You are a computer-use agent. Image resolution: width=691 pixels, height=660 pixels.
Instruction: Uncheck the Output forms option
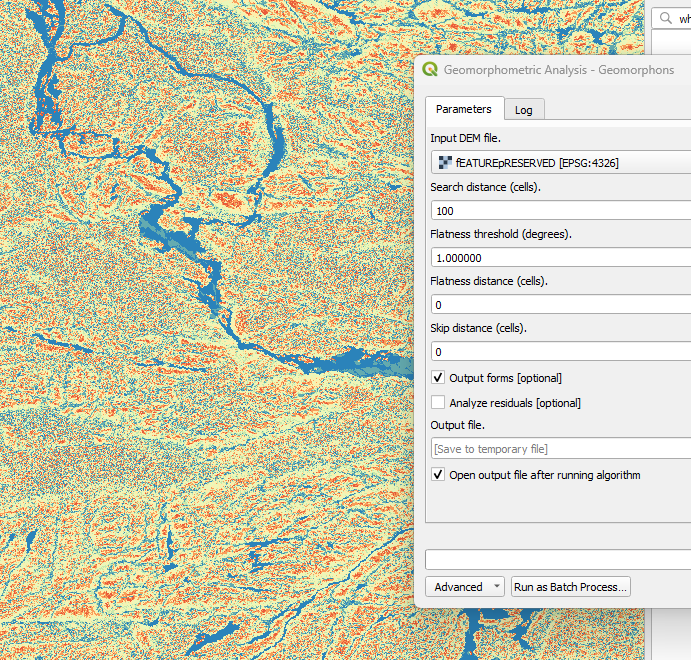tap(438, 377)
